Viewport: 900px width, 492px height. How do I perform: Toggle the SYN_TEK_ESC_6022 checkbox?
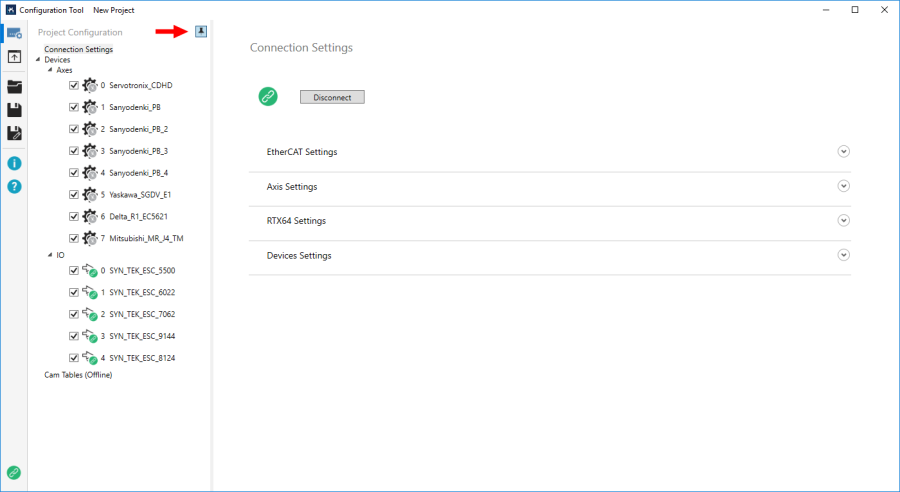coord(73,292)
